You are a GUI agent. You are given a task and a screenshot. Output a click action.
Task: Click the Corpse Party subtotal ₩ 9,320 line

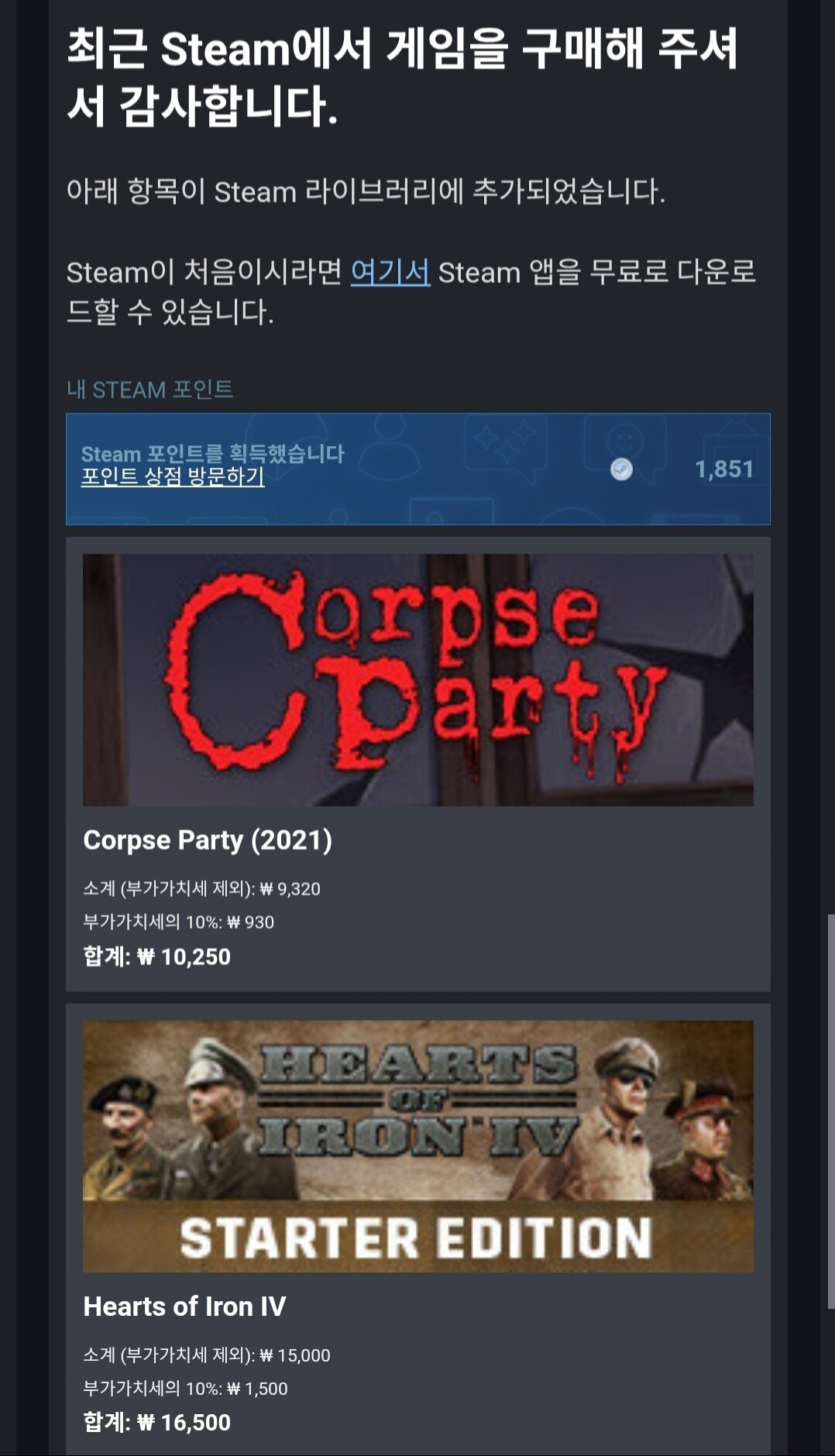(201, 888)
